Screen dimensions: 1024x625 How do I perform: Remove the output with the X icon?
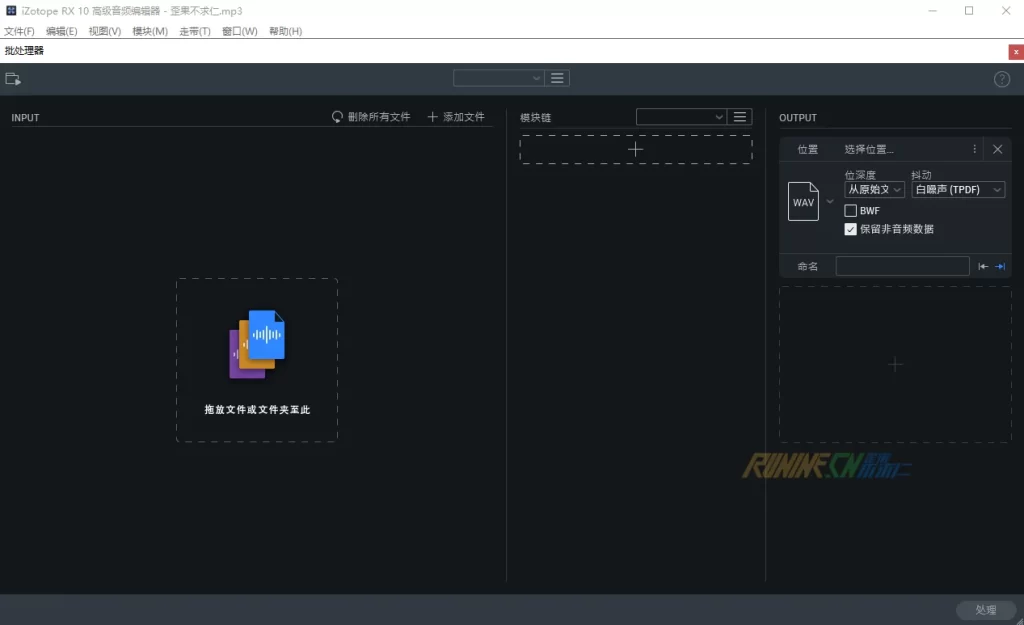click(997, 149)
